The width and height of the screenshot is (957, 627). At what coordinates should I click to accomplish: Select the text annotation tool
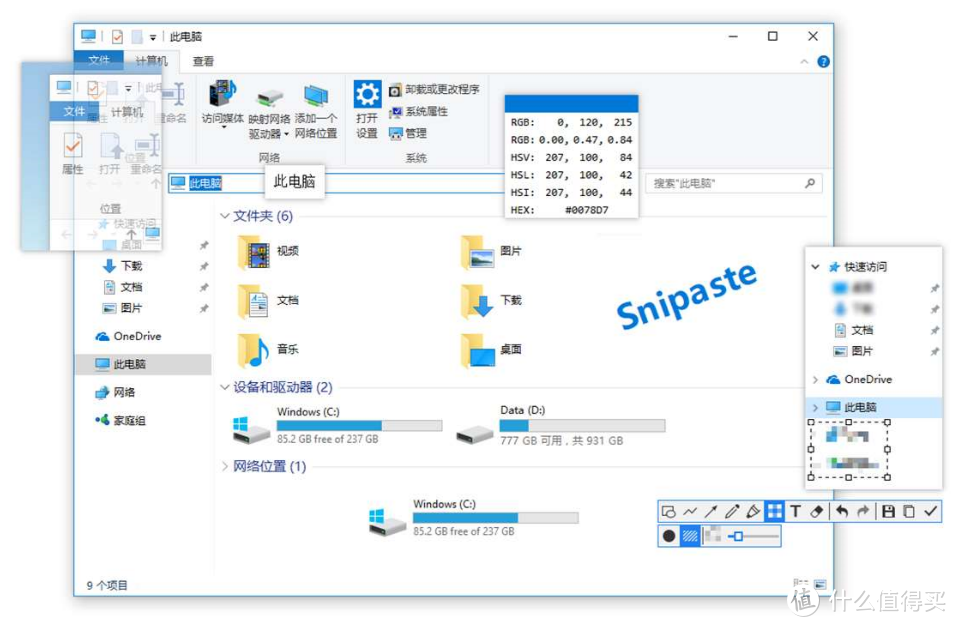(796, 511)
